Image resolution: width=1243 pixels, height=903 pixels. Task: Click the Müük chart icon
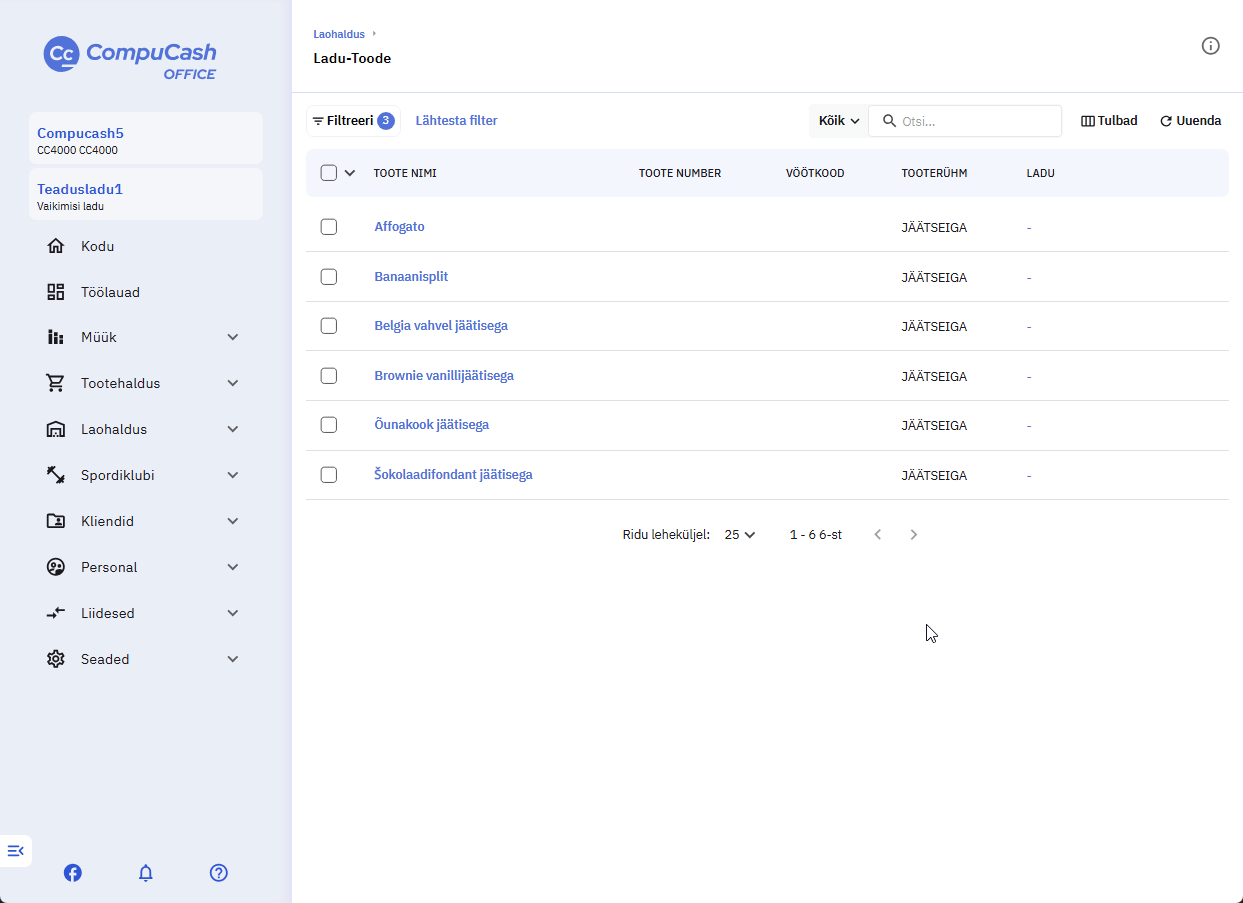[56, 338]
